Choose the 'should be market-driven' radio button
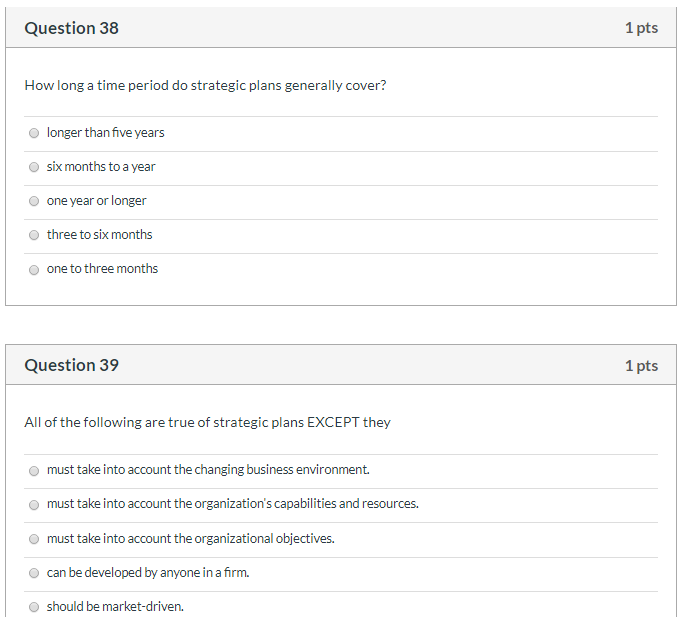Screen dimensions: 687x617 (x=34, y=607)
